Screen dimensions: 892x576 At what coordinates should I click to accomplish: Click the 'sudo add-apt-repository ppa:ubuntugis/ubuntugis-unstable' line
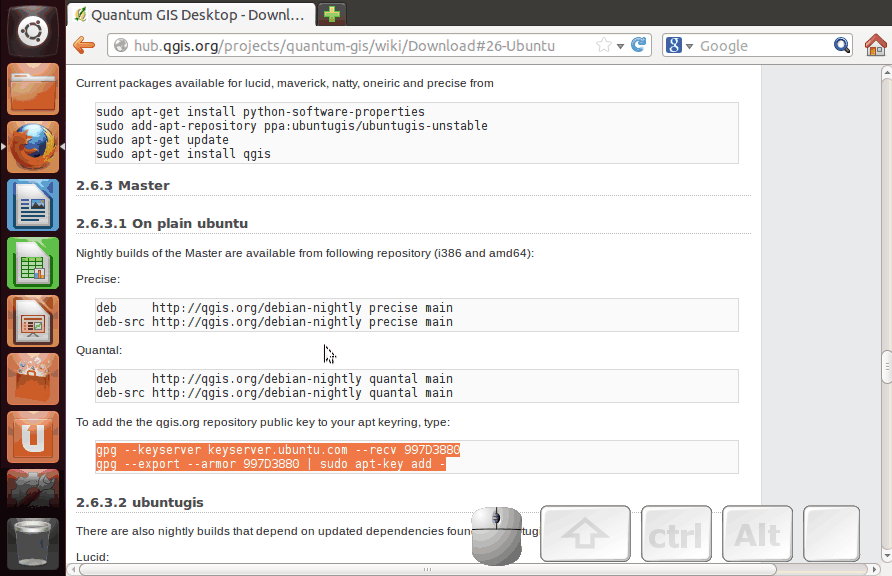[292, 126]
